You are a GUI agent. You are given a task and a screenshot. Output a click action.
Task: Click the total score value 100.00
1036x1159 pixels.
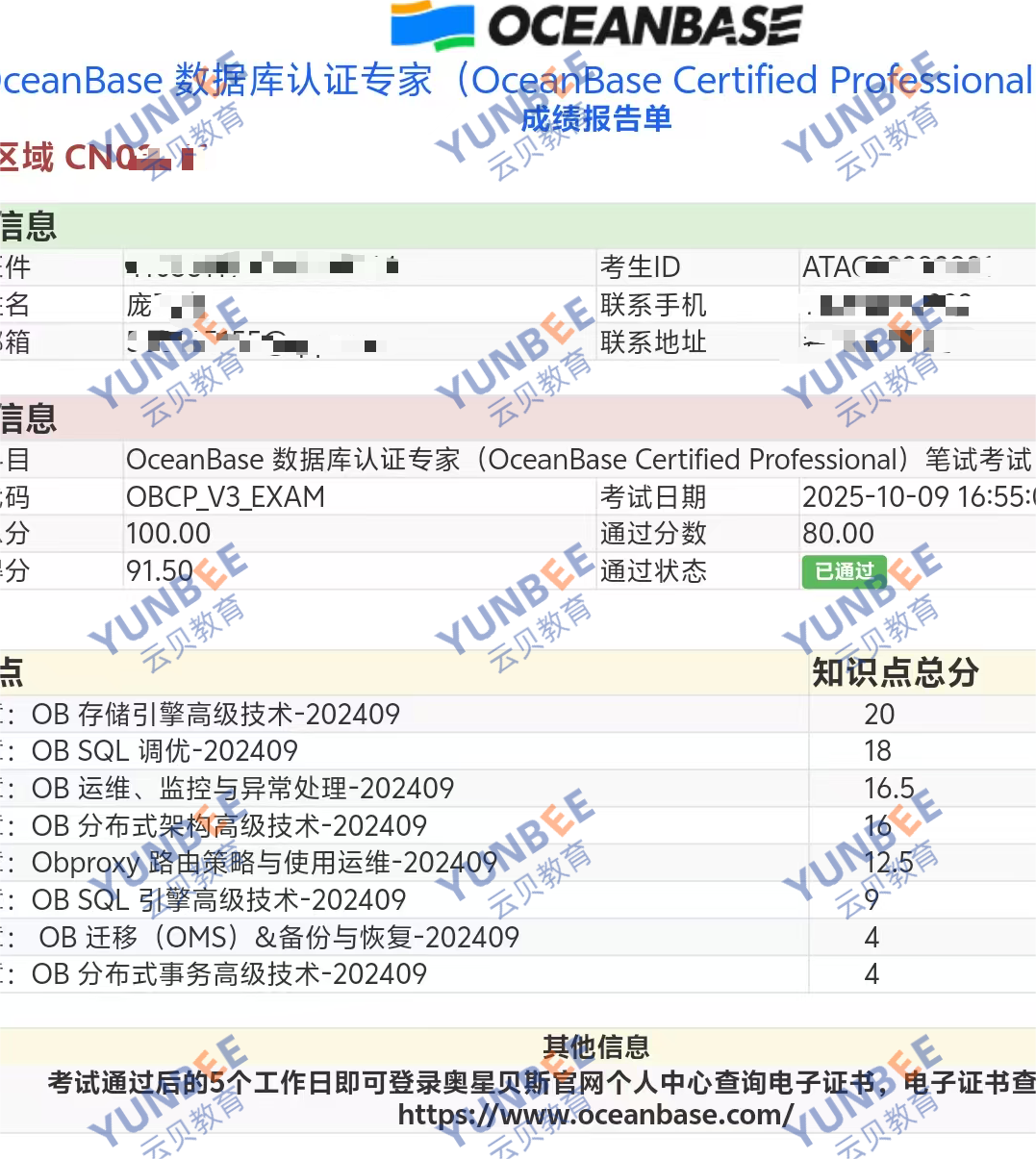(x=168, y=534)
